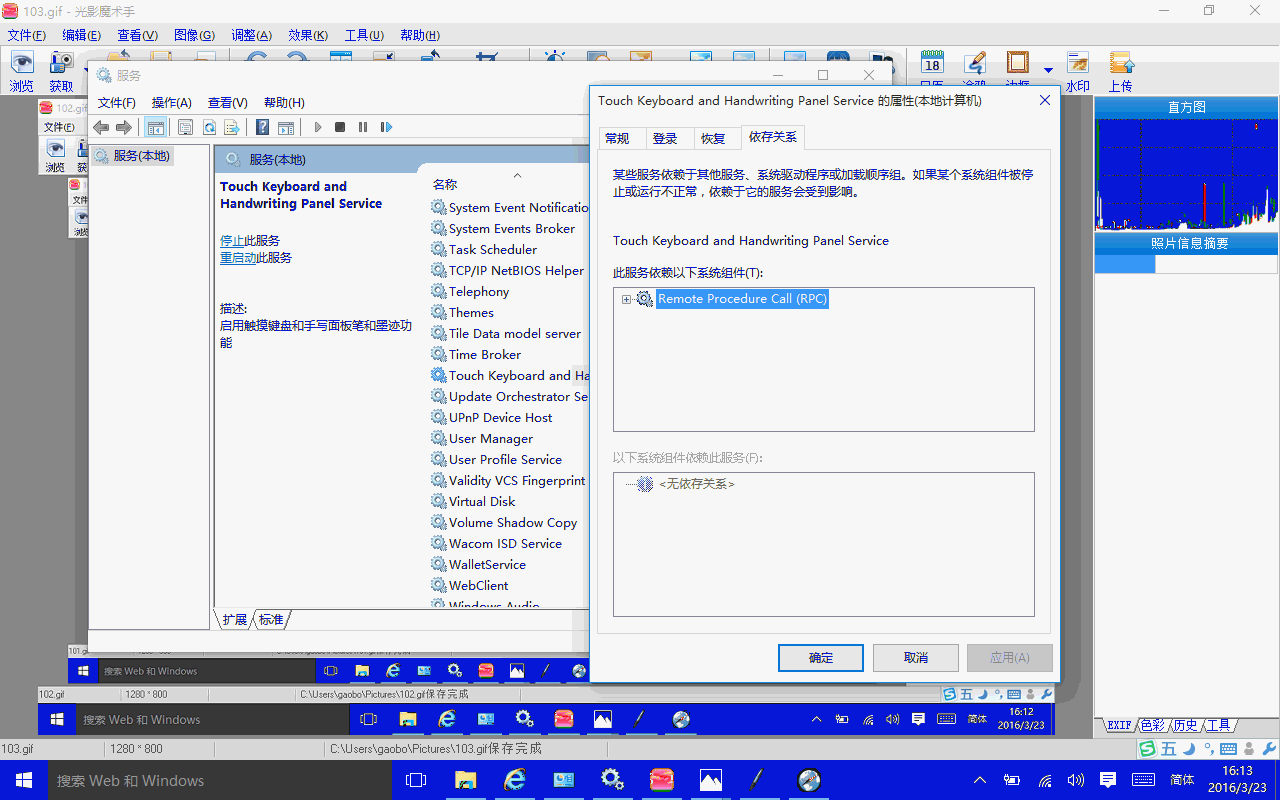Pause service with the pause icon

[x=363, y=127]
